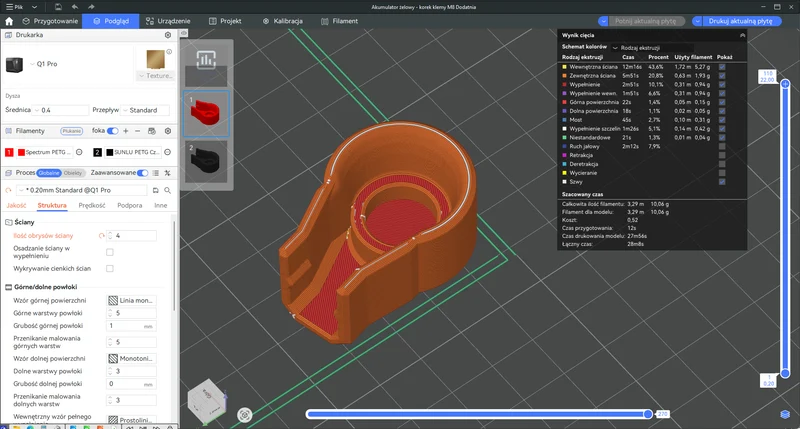Select Obiekty process mode
The width and height of the screenshot is (800, 429).
[x=72, y=173]
